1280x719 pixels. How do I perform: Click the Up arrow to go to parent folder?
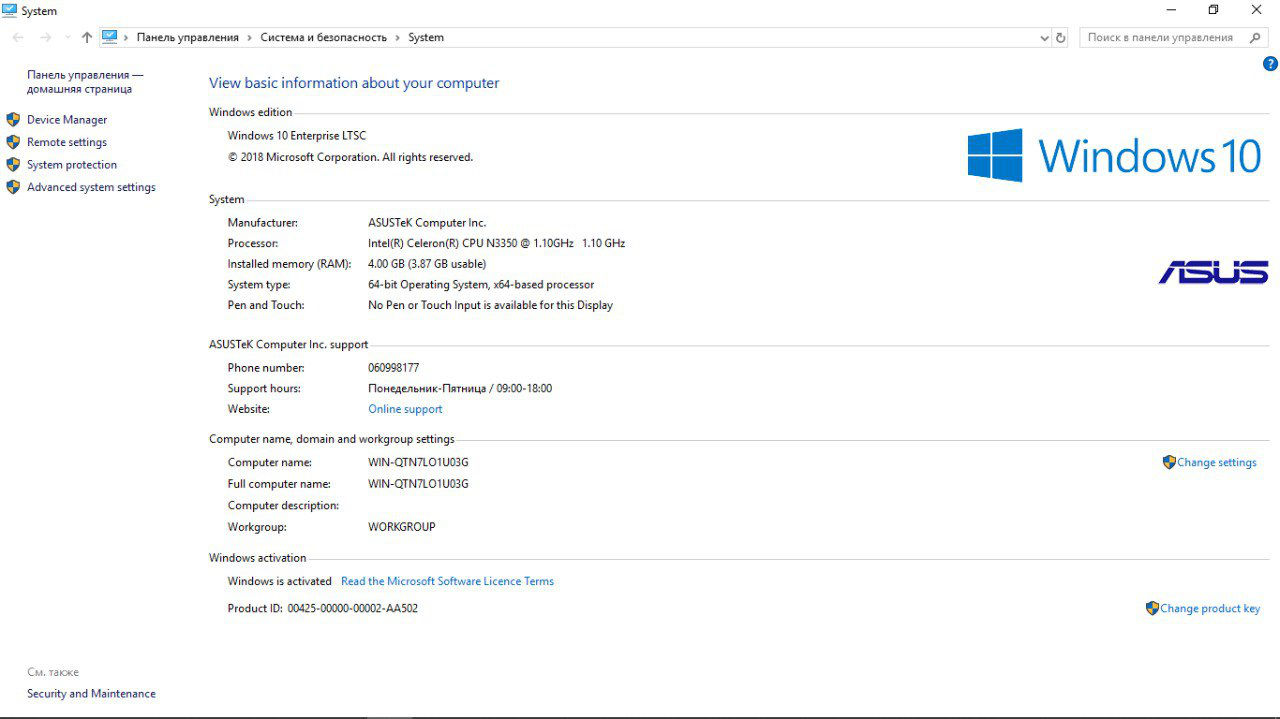(86, 36)
